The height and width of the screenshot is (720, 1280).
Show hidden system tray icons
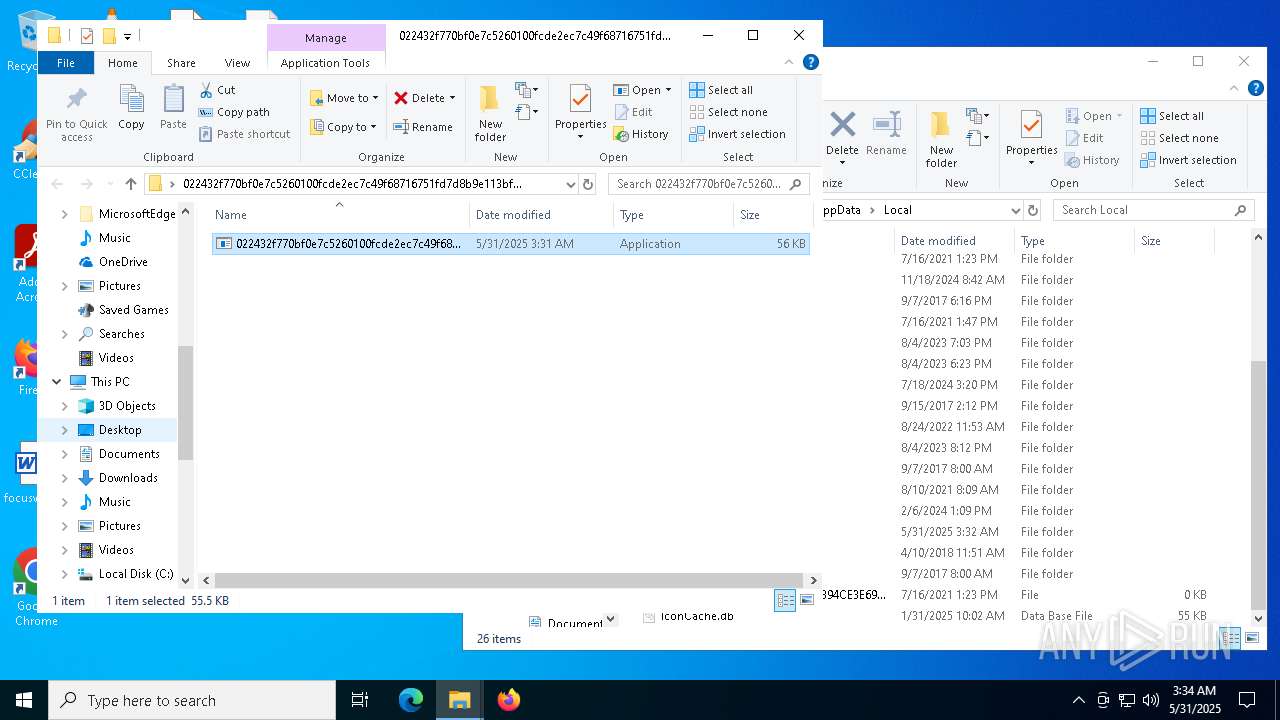[1078, 700]
